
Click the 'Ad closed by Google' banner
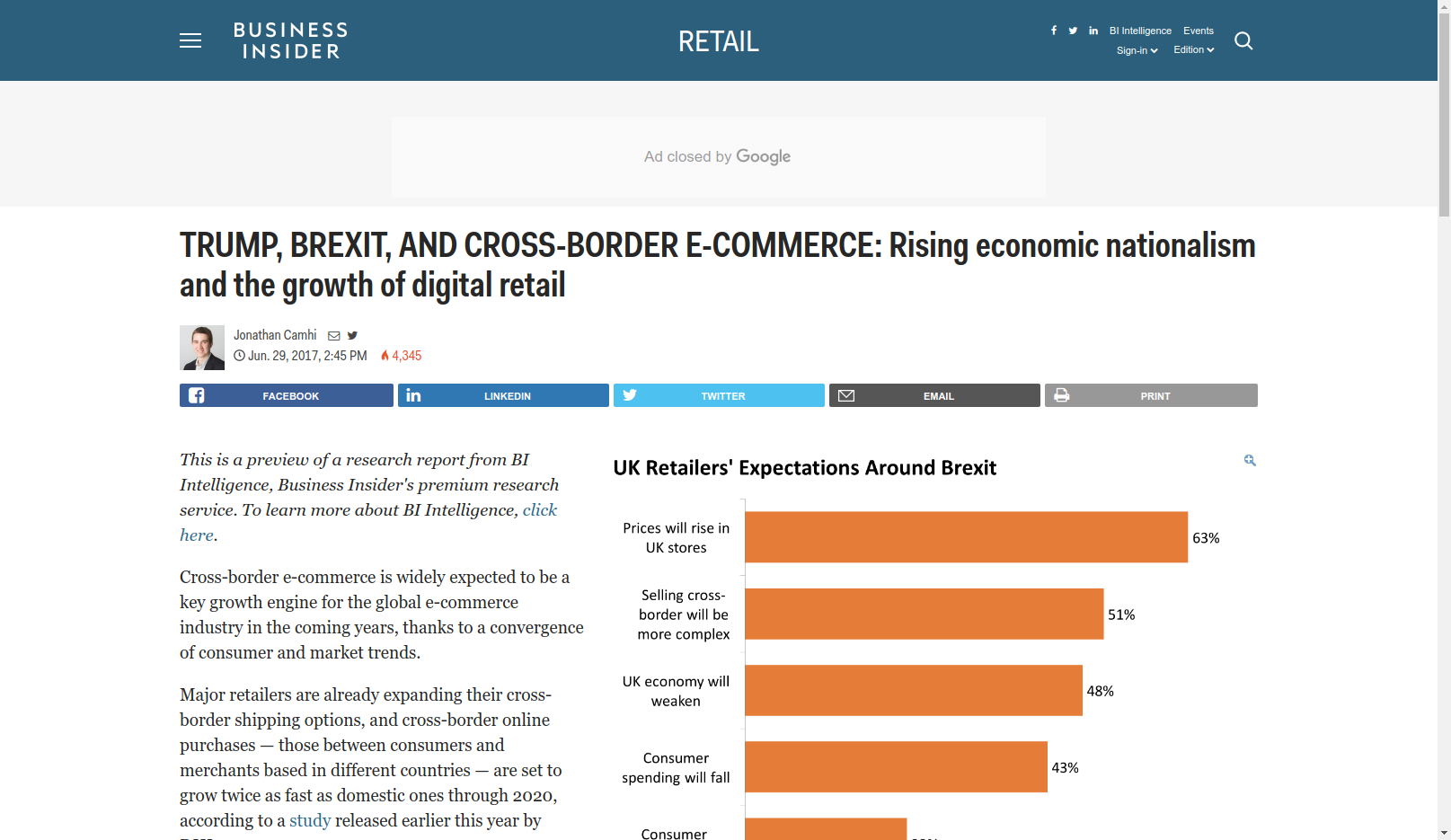[x=719, y=157]
